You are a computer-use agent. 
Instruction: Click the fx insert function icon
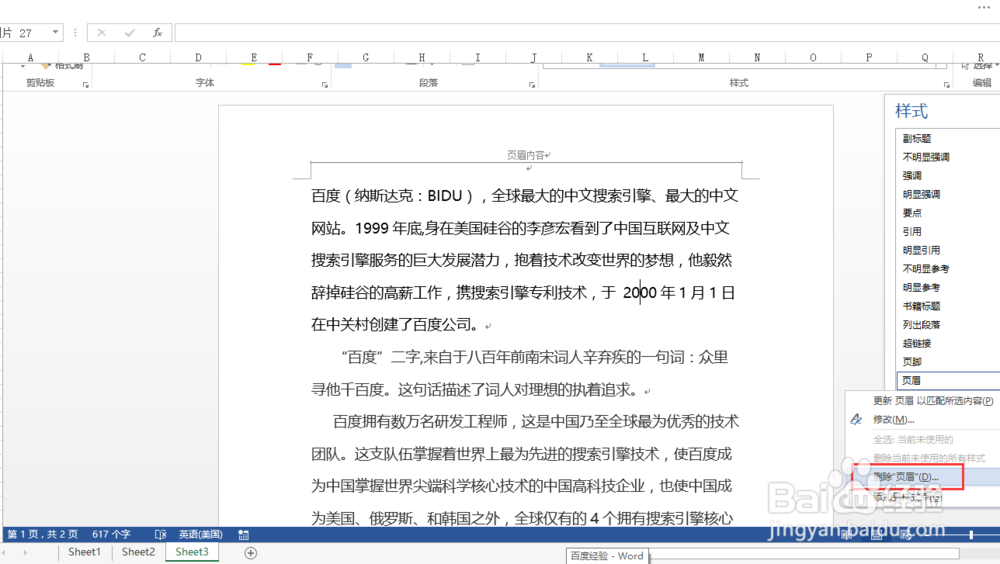tap(157, 33)
